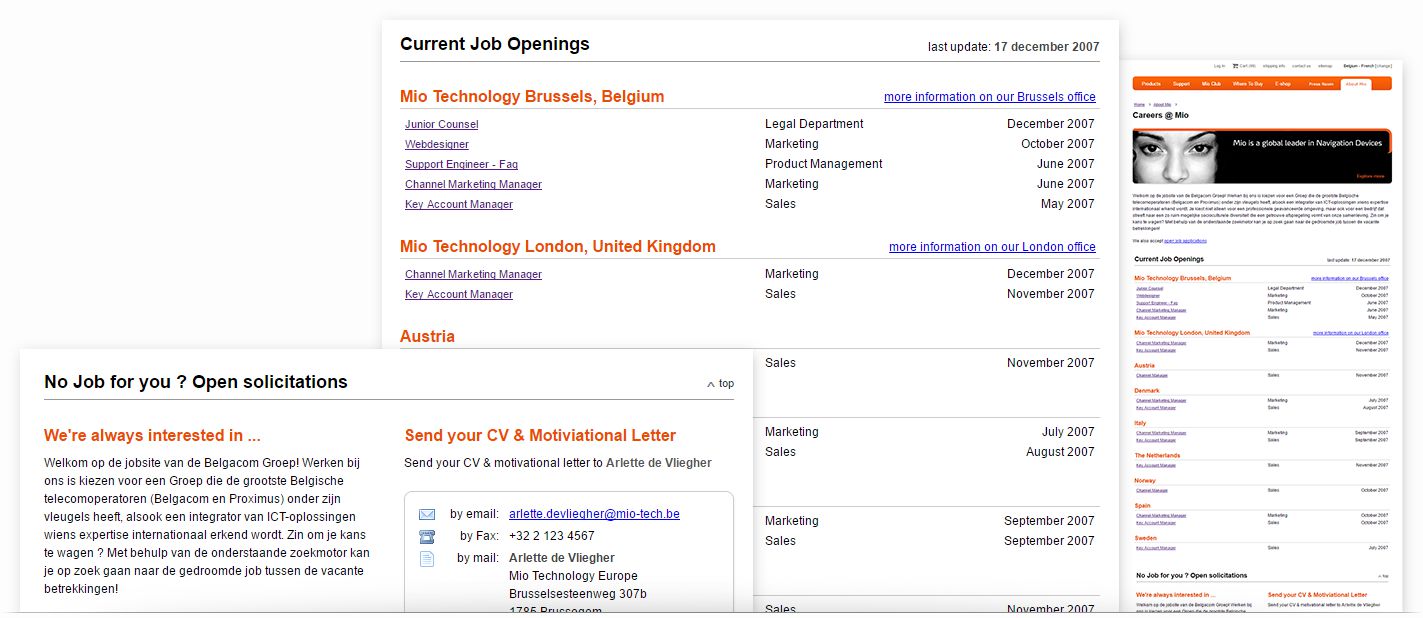Click the envelope icon beside by email

427,514
